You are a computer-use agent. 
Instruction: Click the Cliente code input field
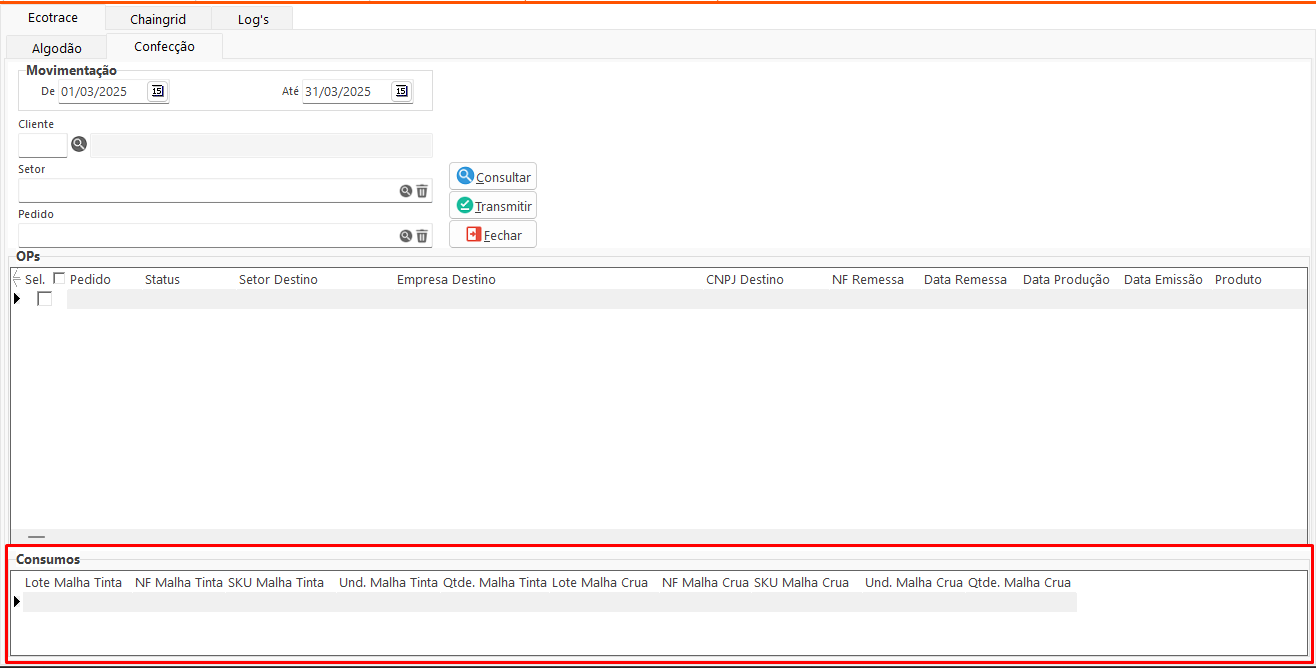click(x=42, y=145)
